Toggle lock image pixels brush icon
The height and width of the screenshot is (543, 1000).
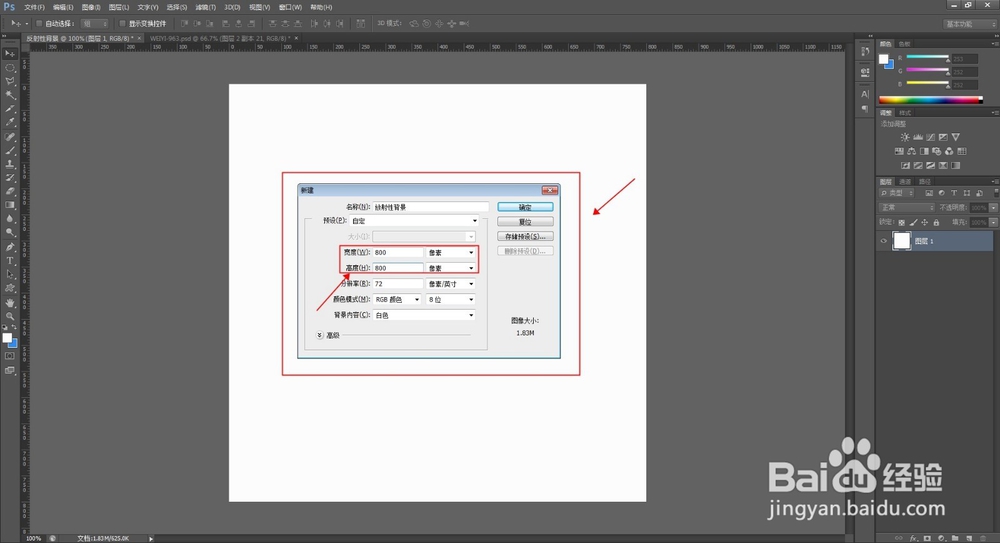point(913,223)
